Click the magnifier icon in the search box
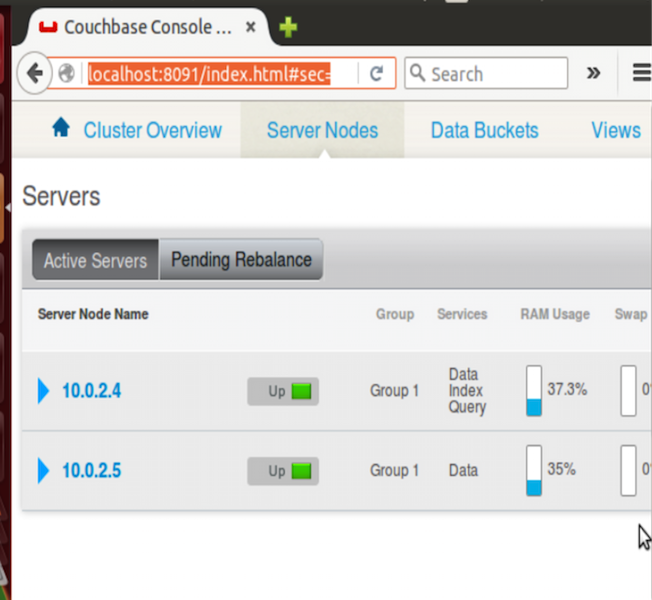This screenshot has width=652, height=600. [417, 73]
